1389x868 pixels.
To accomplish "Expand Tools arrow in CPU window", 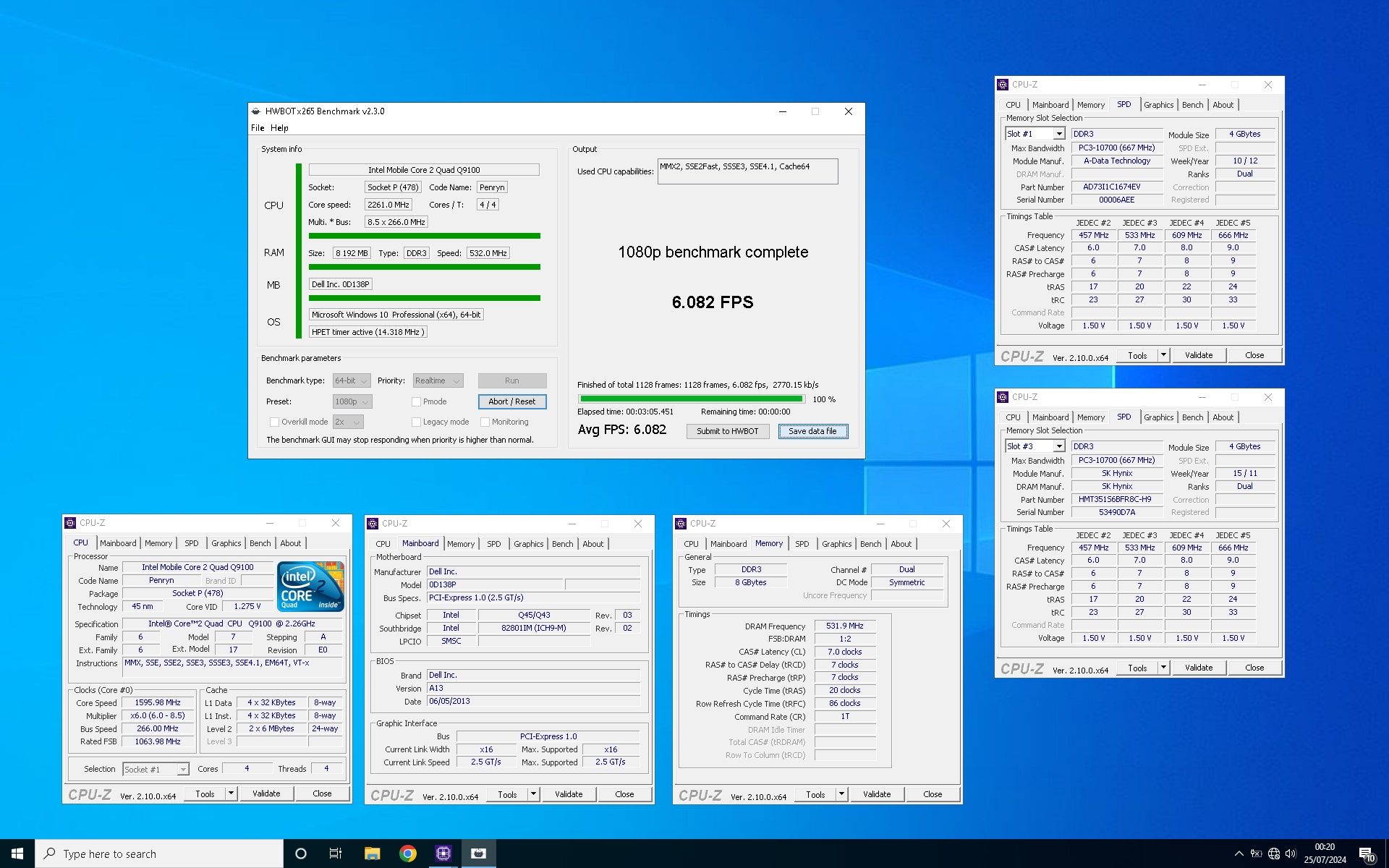I will pyautogui.click(x=231, y=793).
